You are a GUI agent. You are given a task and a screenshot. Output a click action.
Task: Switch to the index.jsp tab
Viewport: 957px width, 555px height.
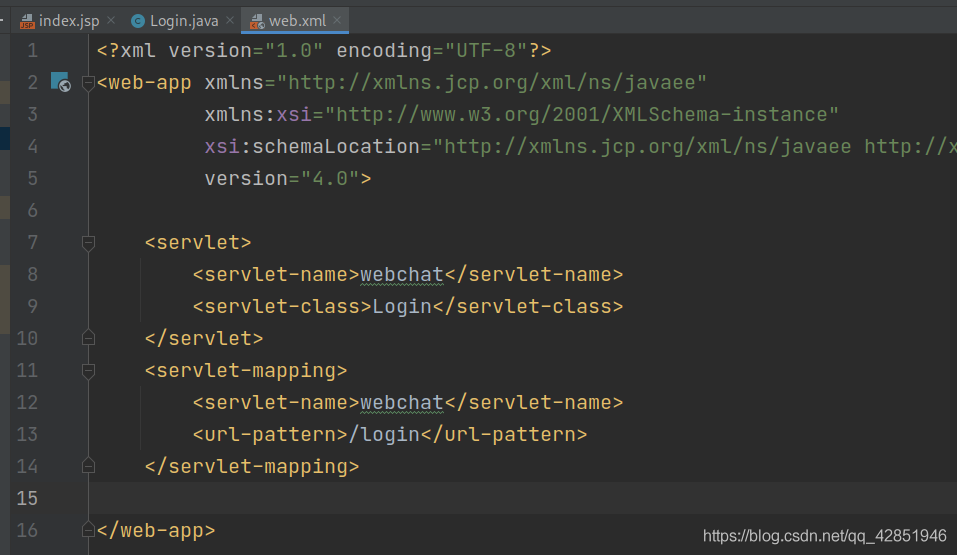68,21
